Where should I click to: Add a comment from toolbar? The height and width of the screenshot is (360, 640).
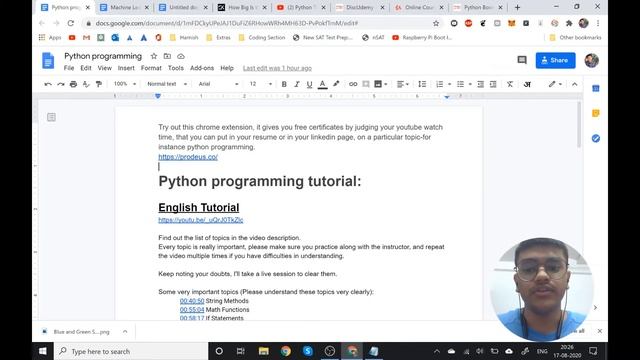pyautogui.click(x=366, y=84)
